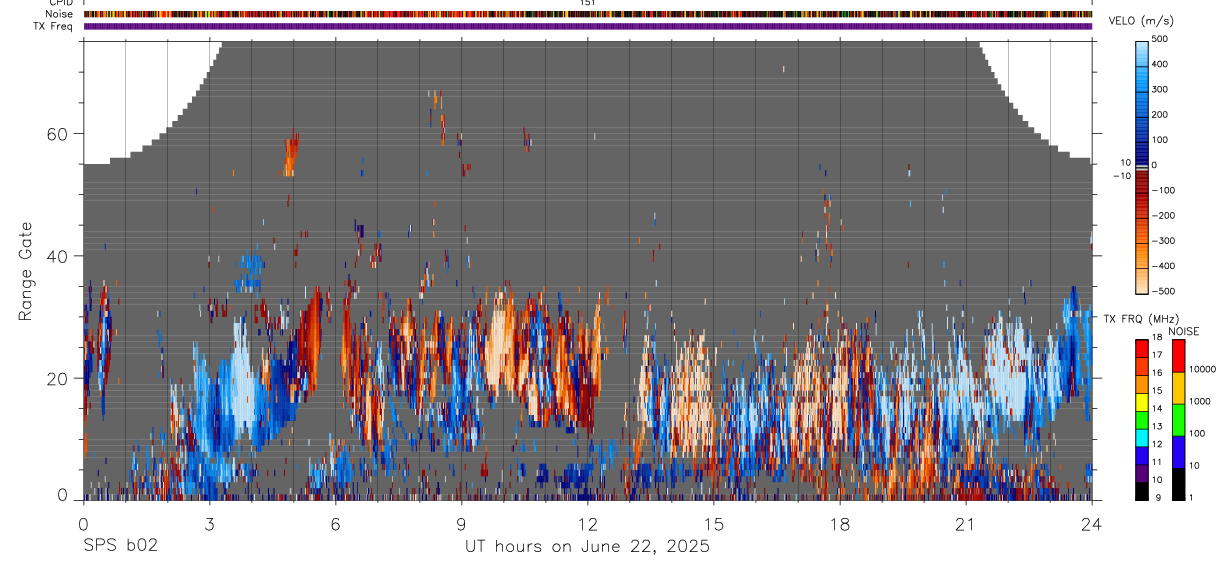Click the UT hours on June 22, 2025 label
Viewport: 1228px width, 567px height.
[587, 547]
